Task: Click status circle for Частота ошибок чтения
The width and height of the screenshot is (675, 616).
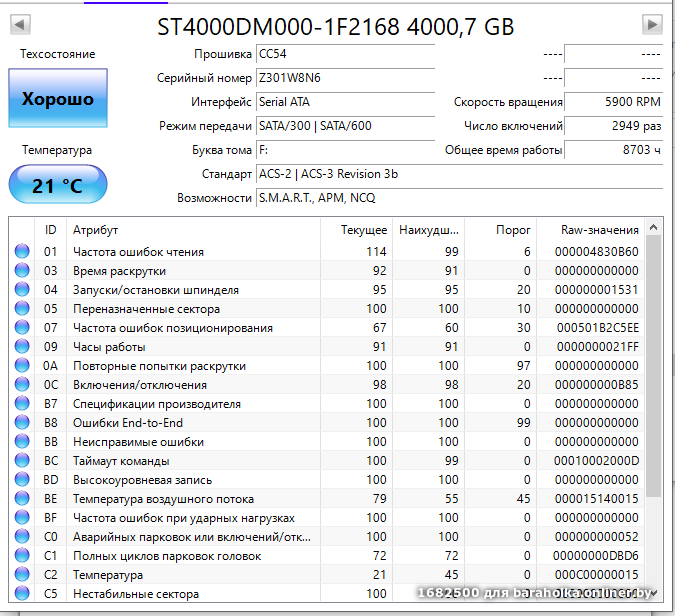Action: 22,251
